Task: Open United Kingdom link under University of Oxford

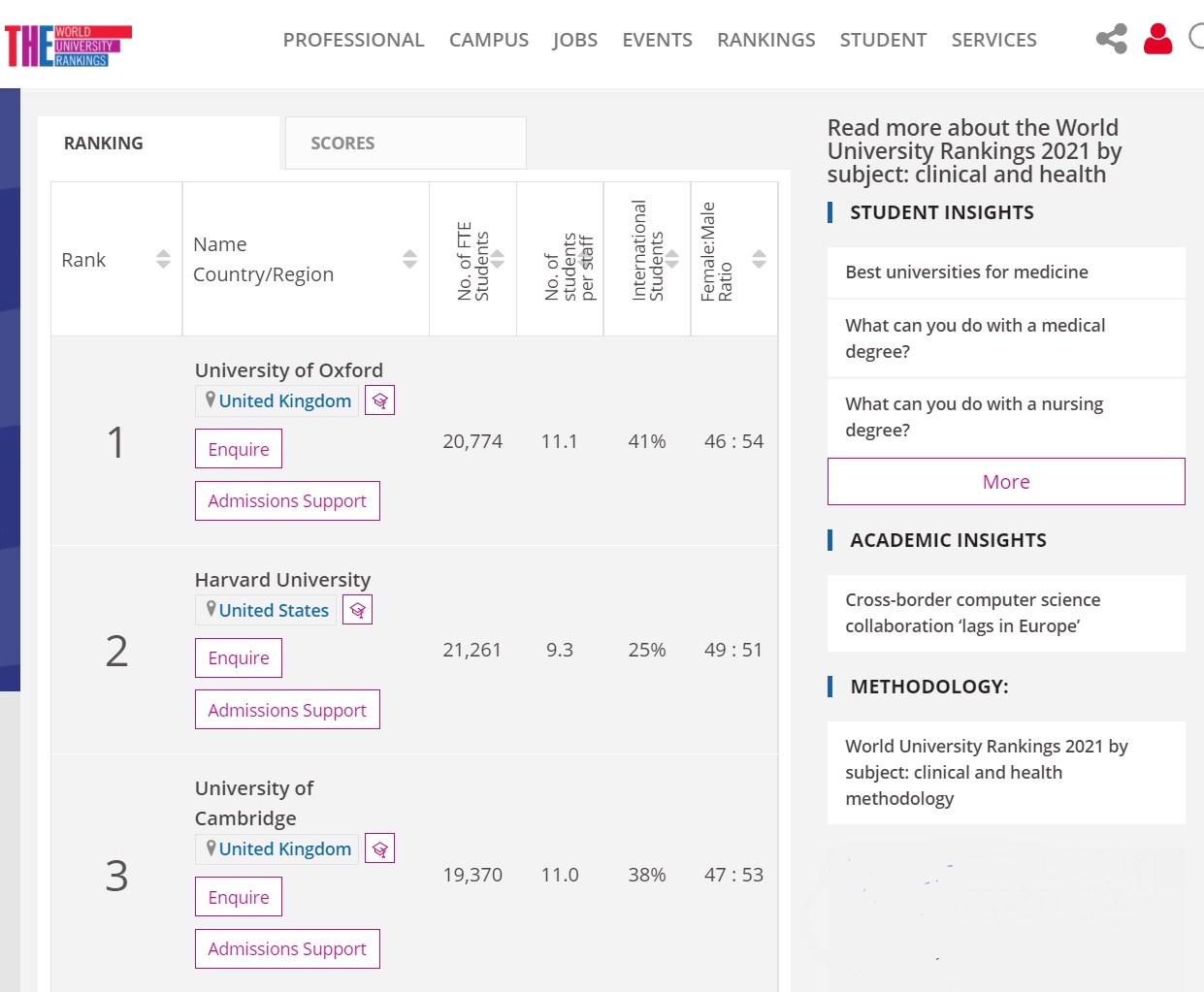Action: [284, 400]
